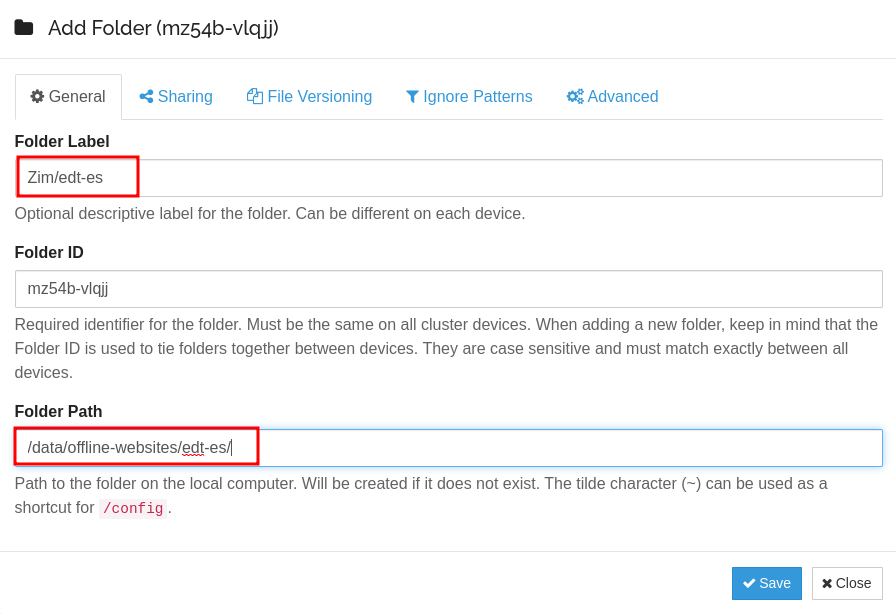896x614 pixels.
Task: Click the share icon beside Sharing
Action: [x=146, y=97]
